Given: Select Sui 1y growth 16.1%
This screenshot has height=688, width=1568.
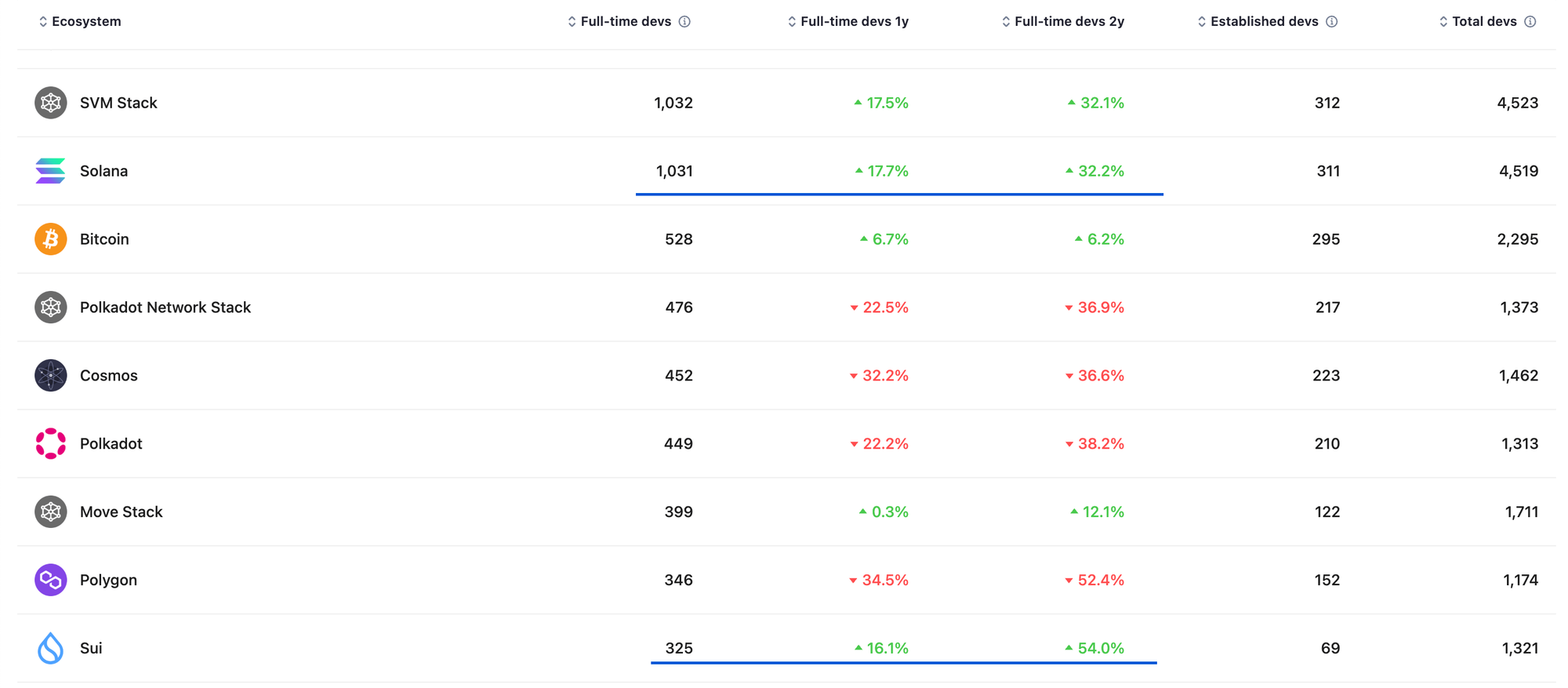Looking at the screenshot, I should click(x=881, y=648).
